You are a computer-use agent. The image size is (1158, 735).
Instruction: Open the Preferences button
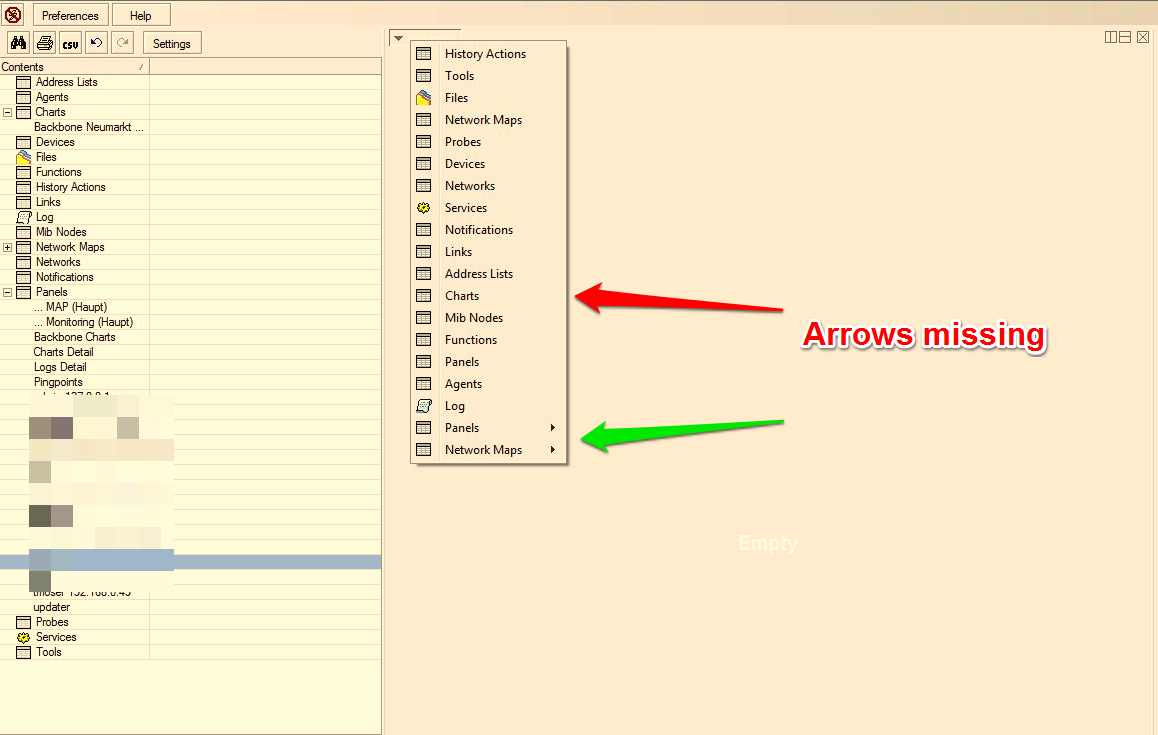[70, 16]
